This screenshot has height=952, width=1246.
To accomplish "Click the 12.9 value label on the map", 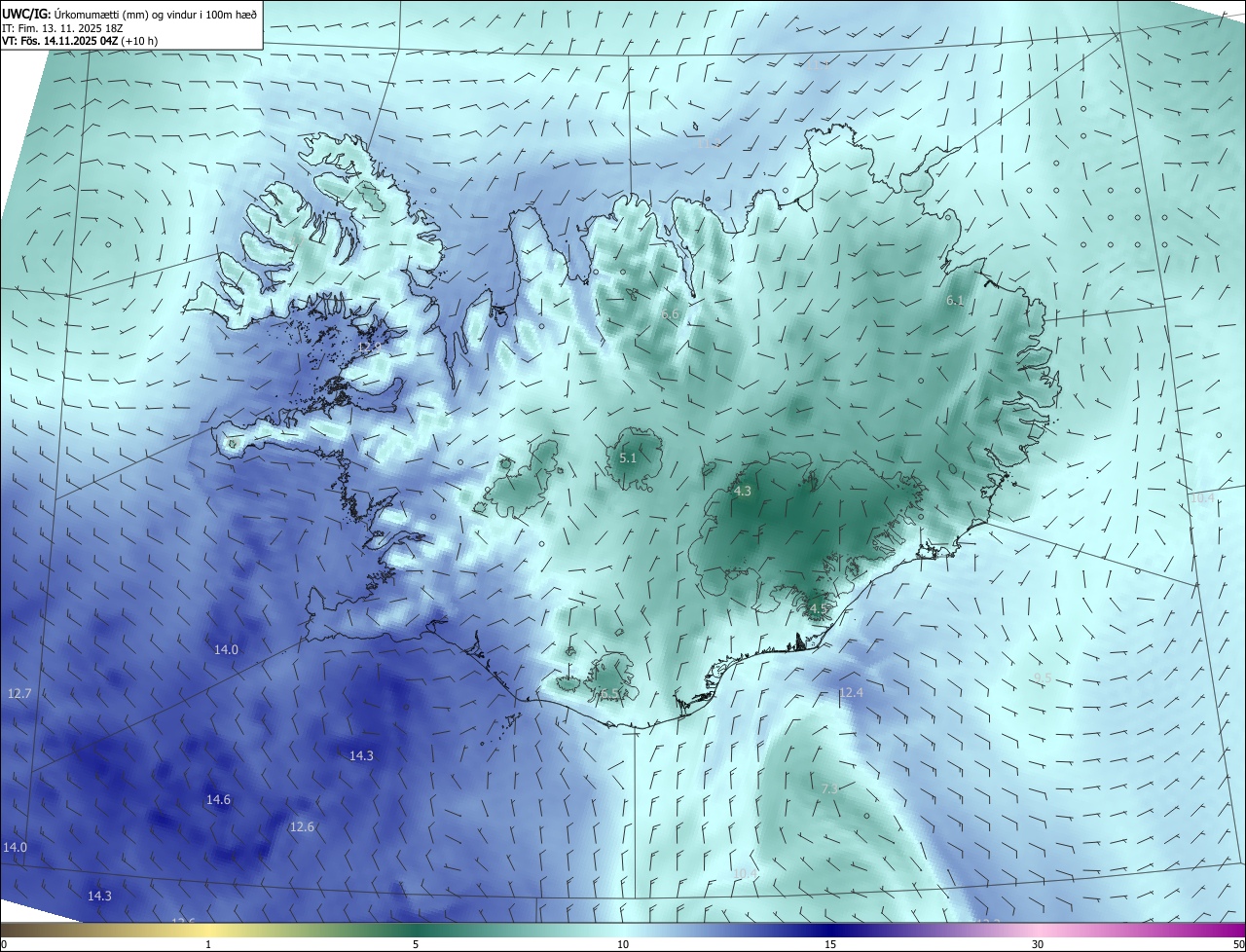I will pyautogui.click(x=370, y=348).
